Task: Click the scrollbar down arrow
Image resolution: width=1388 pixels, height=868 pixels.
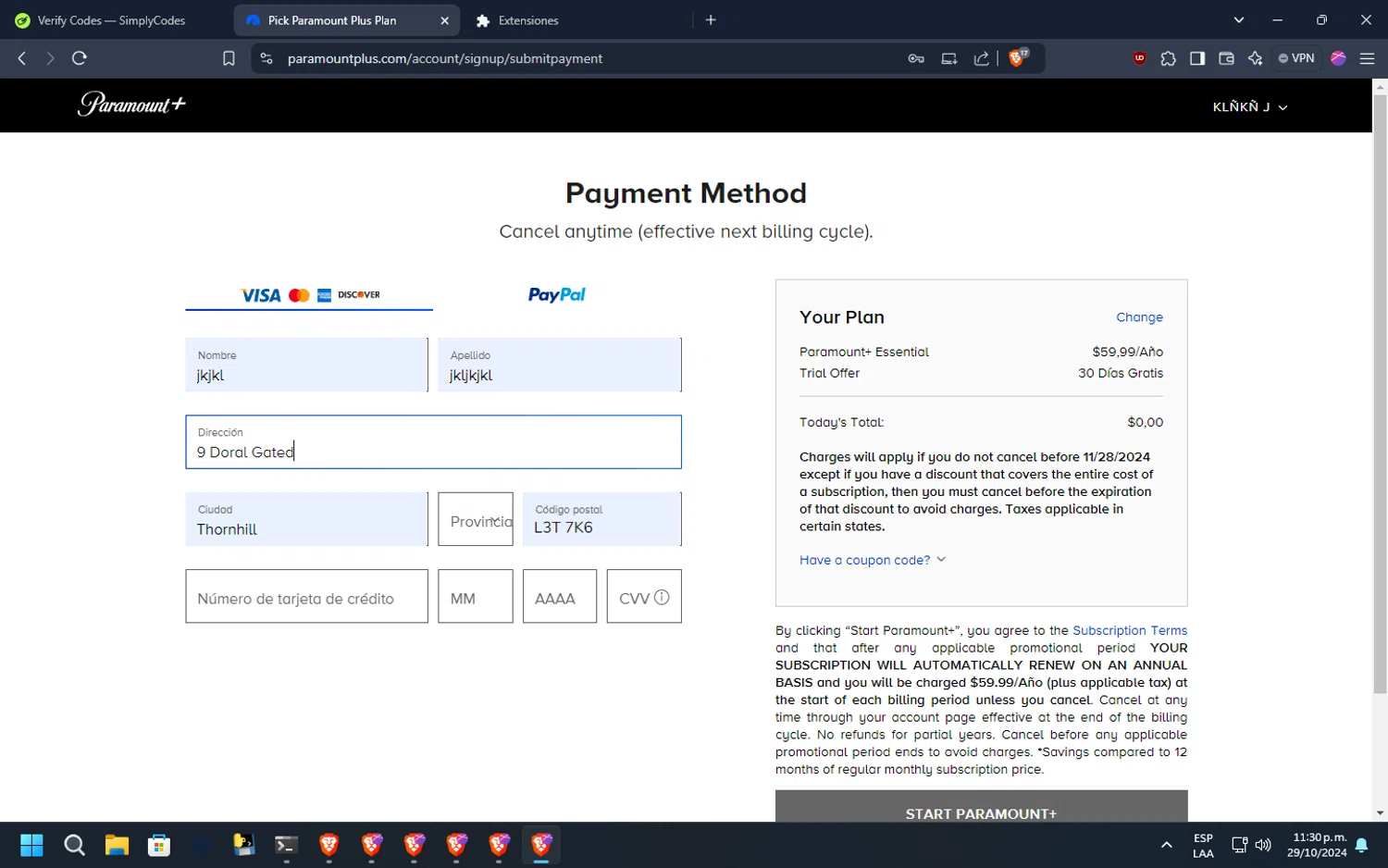Action: [x=1380, y=813]
